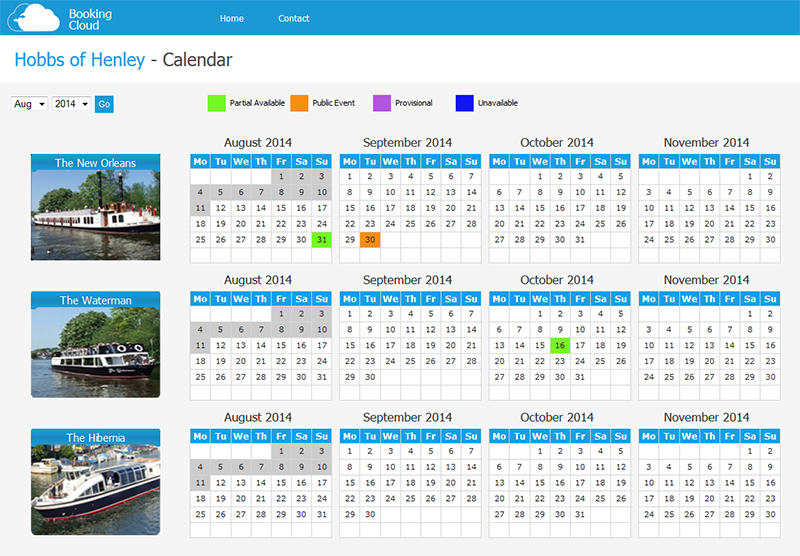Expand the month dropdown showing Aug
The width and height of the screenshot is (800, 556).
29,104
